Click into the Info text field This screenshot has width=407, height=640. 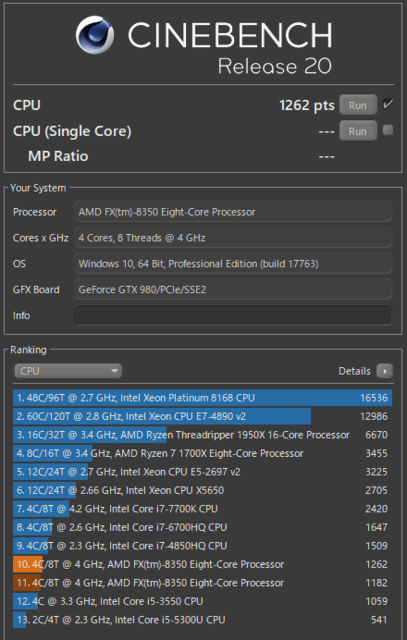click(x=233, y=316)
